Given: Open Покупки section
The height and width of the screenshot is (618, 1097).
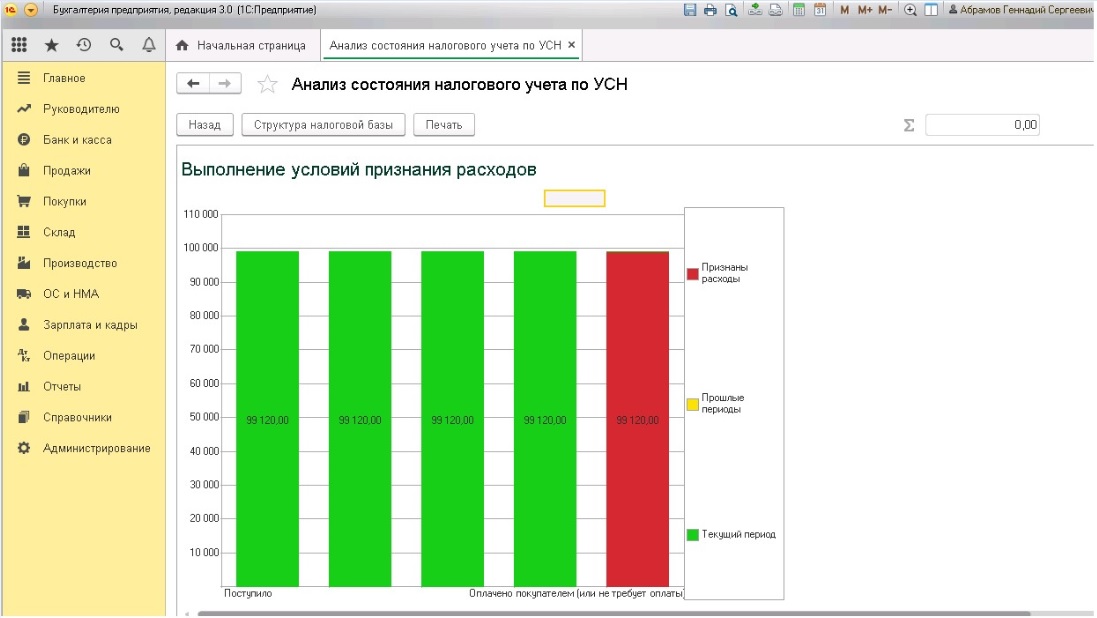Looking at the screenshot, I should [x=84, y=201].
